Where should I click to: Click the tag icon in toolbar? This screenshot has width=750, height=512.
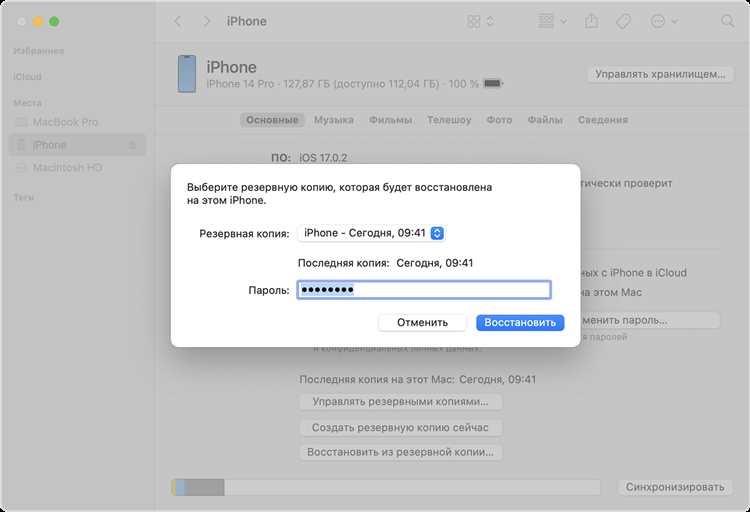point(623,21)
